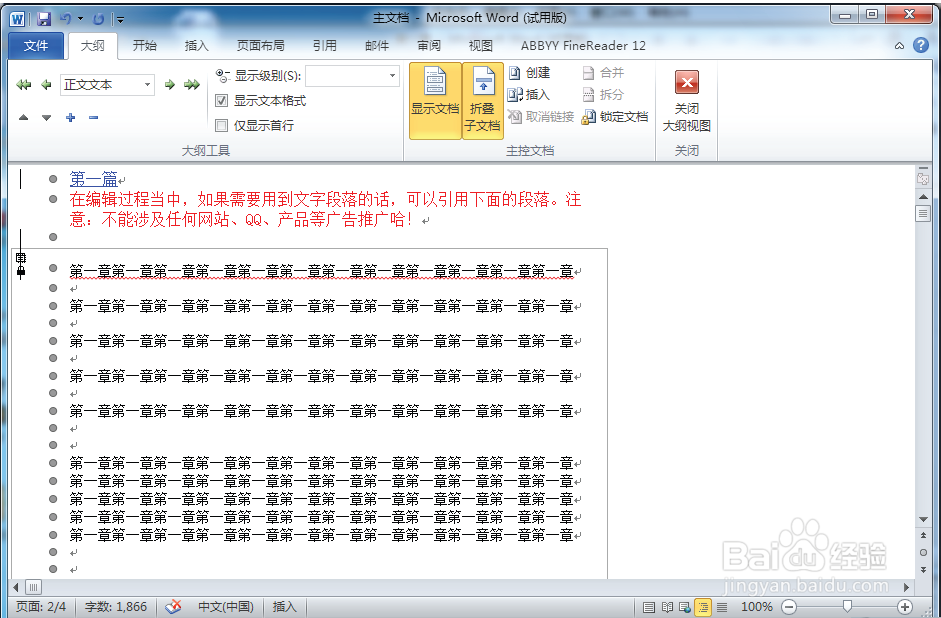Viewport: 941px width, 618px height.
Task: Click 合并 subdocuments button
Action: click(603, 73)
